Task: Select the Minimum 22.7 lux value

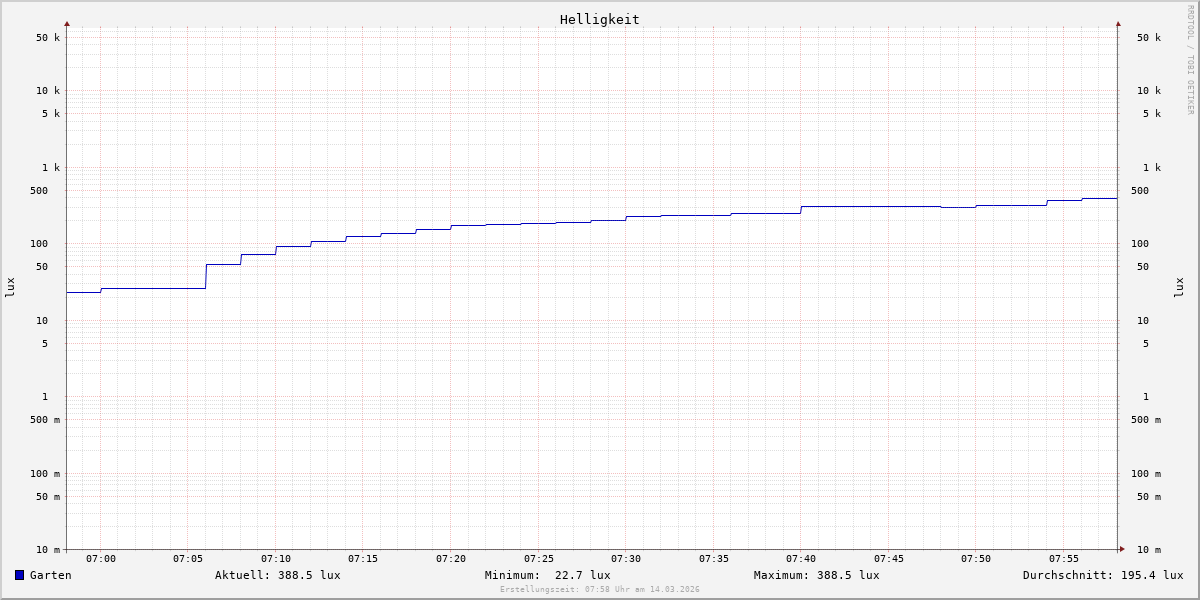Action: pyautogui.click(x=547, y=575)
